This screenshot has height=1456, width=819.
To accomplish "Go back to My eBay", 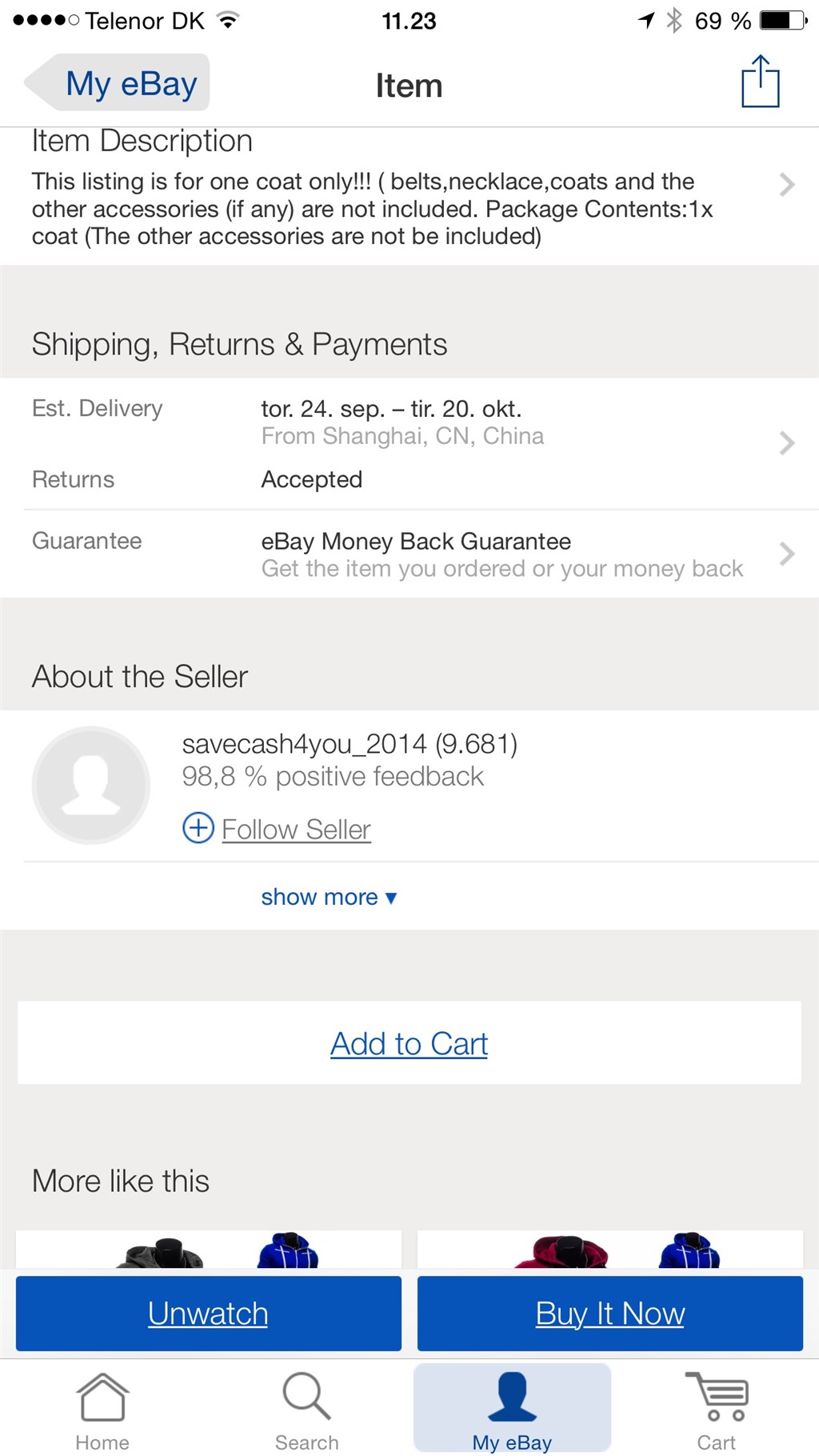I will click(x=120, y=83).
